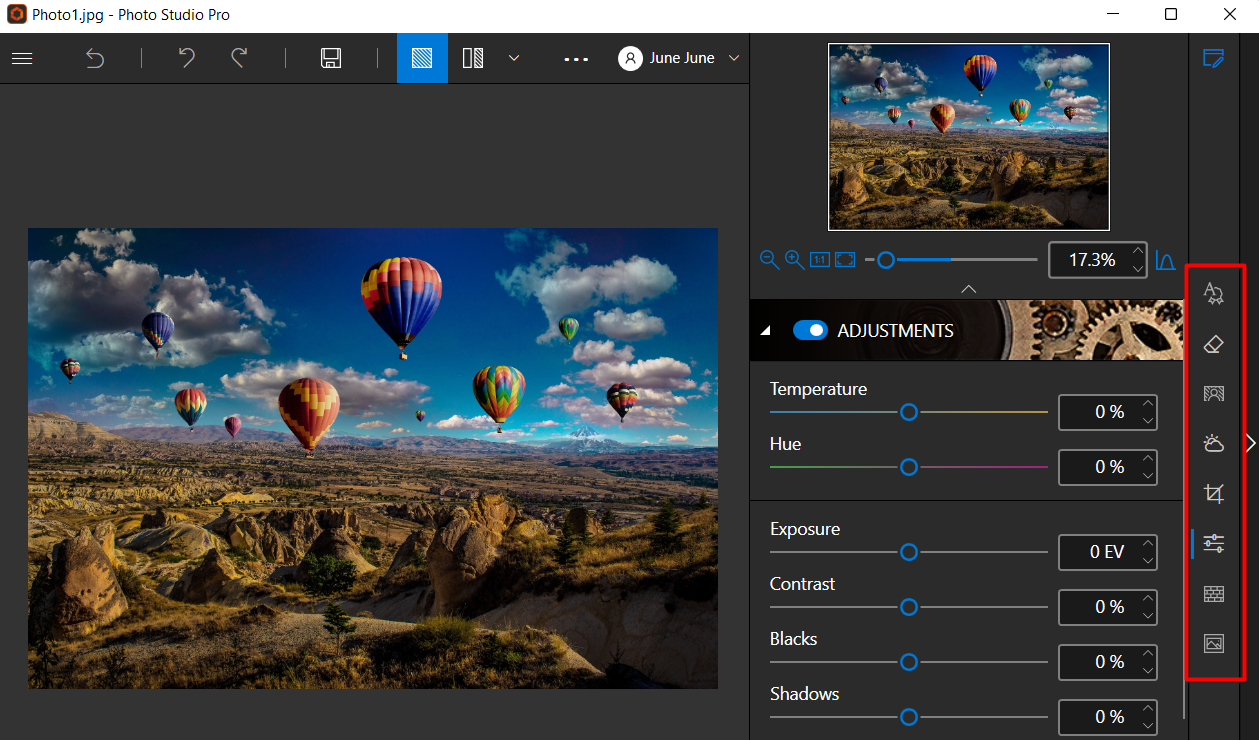Click the Blacks slider handle
Screen dimensions: 1259x740
point(909,662)
